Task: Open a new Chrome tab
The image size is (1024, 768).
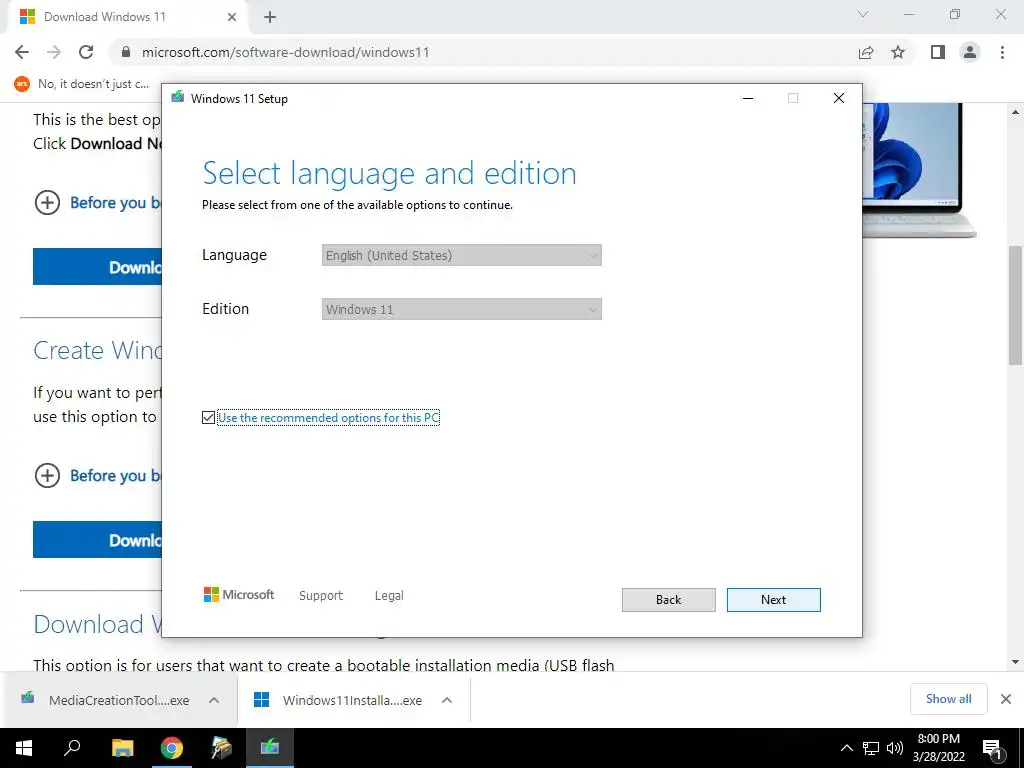Action: 270,17
